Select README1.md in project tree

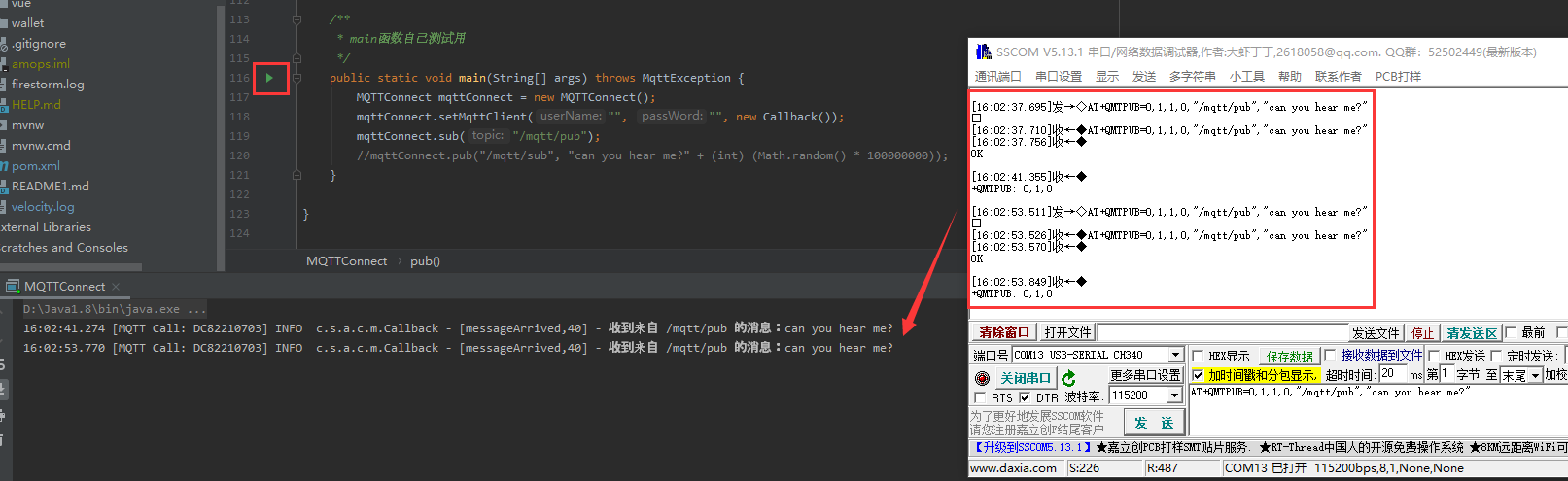[x=50, y=187]
